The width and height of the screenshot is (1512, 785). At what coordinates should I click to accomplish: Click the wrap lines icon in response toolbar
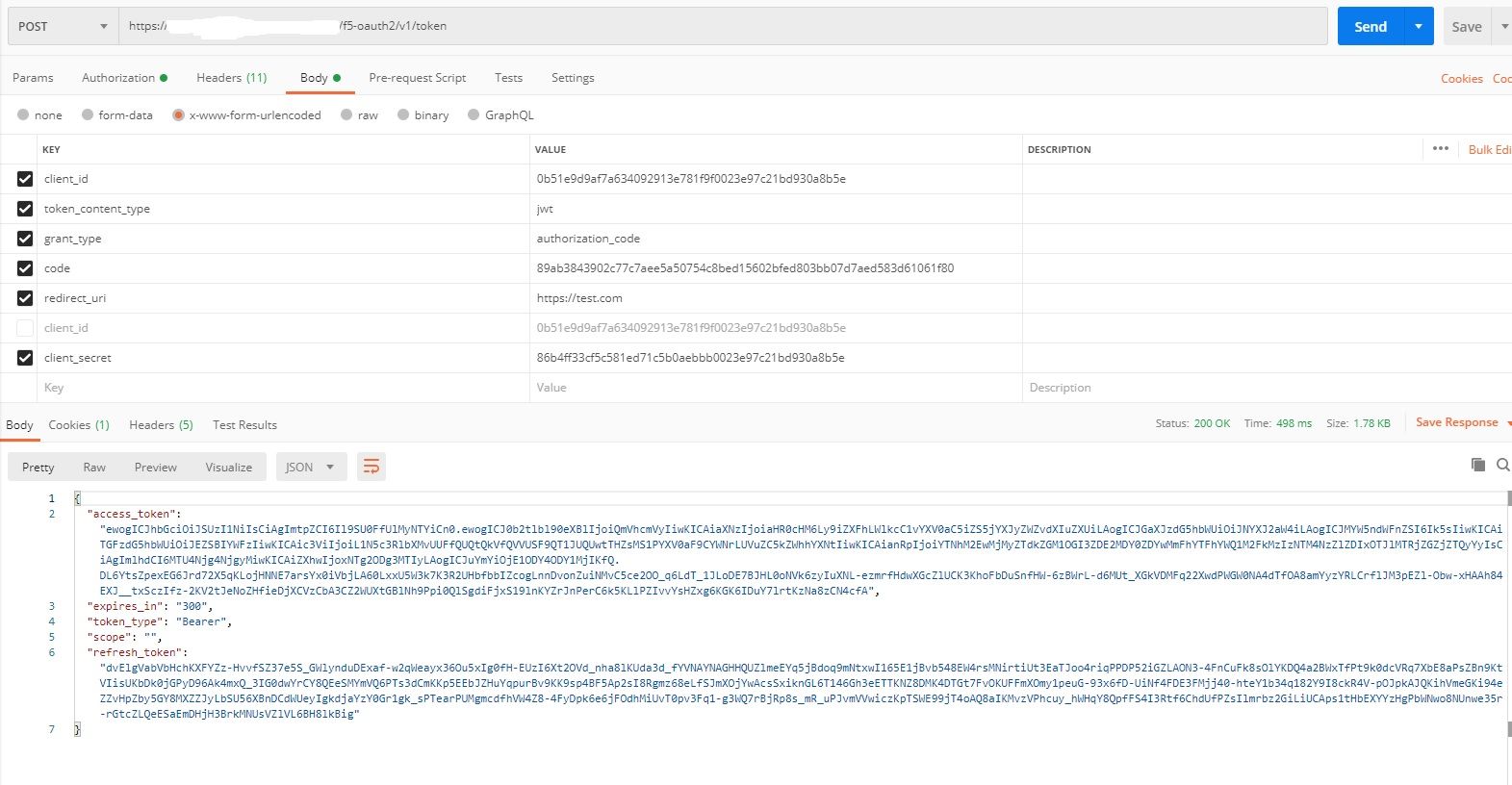point(371,467)
